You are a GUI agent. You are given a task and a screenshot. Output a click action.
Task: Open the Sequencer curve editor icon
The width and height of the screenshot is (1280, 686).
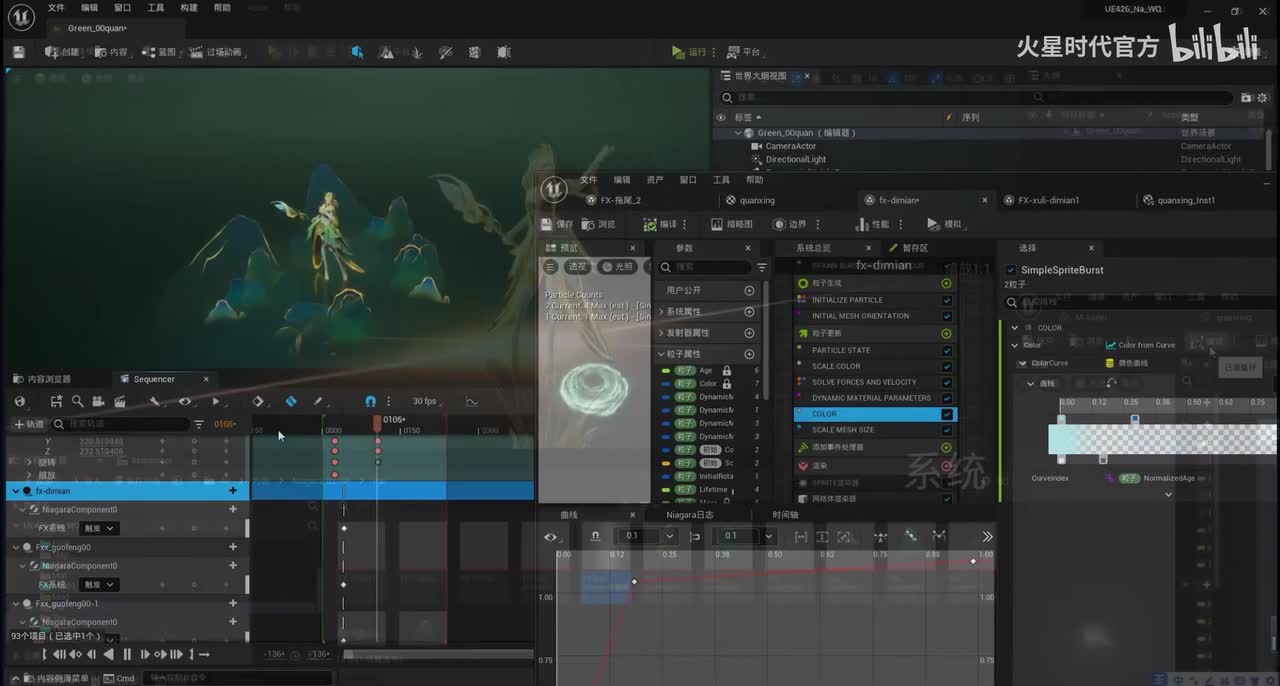[x=473, y=401]
